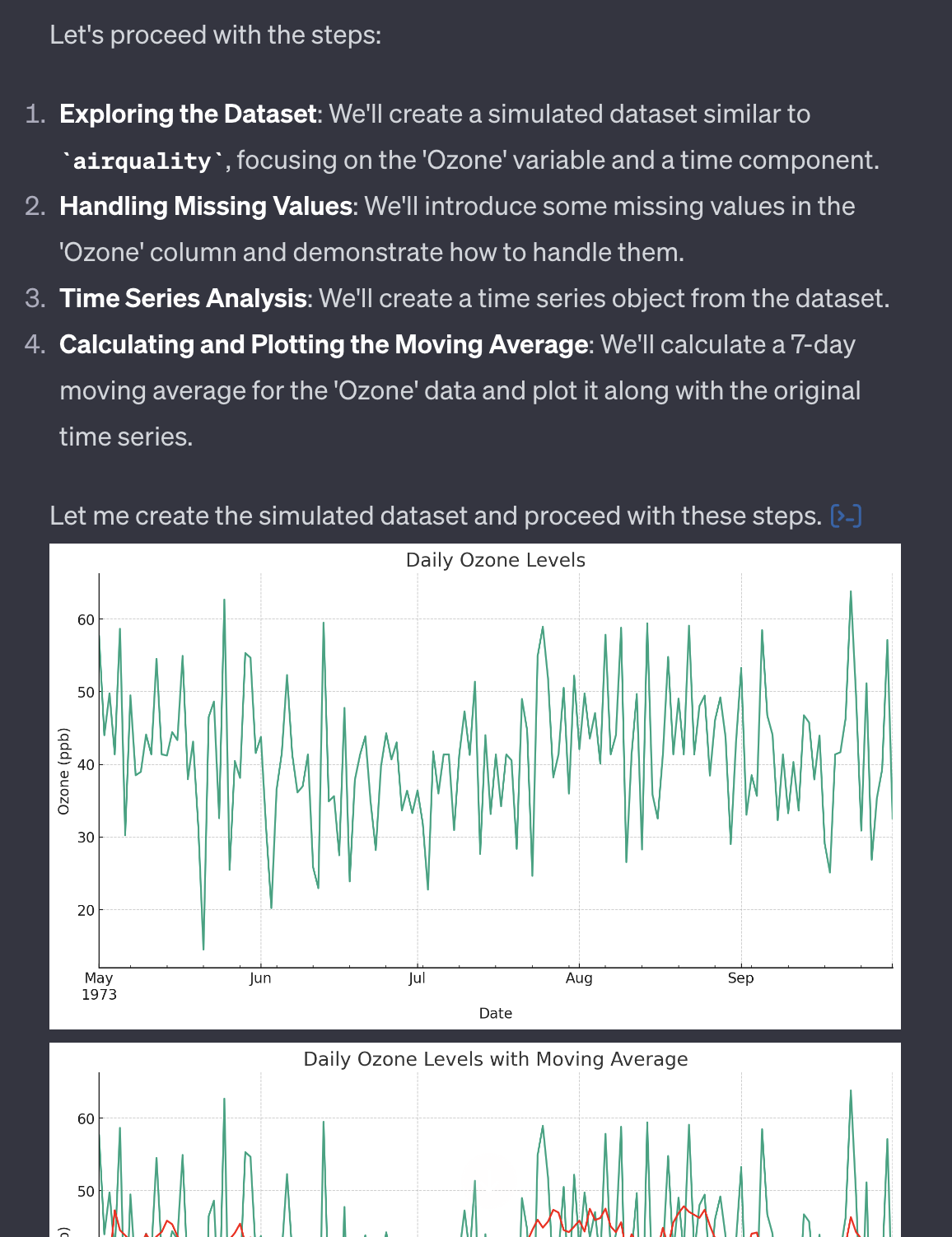
Task: Click the 20 y-axis tick in first chart
Action: (x=86, y=910)
